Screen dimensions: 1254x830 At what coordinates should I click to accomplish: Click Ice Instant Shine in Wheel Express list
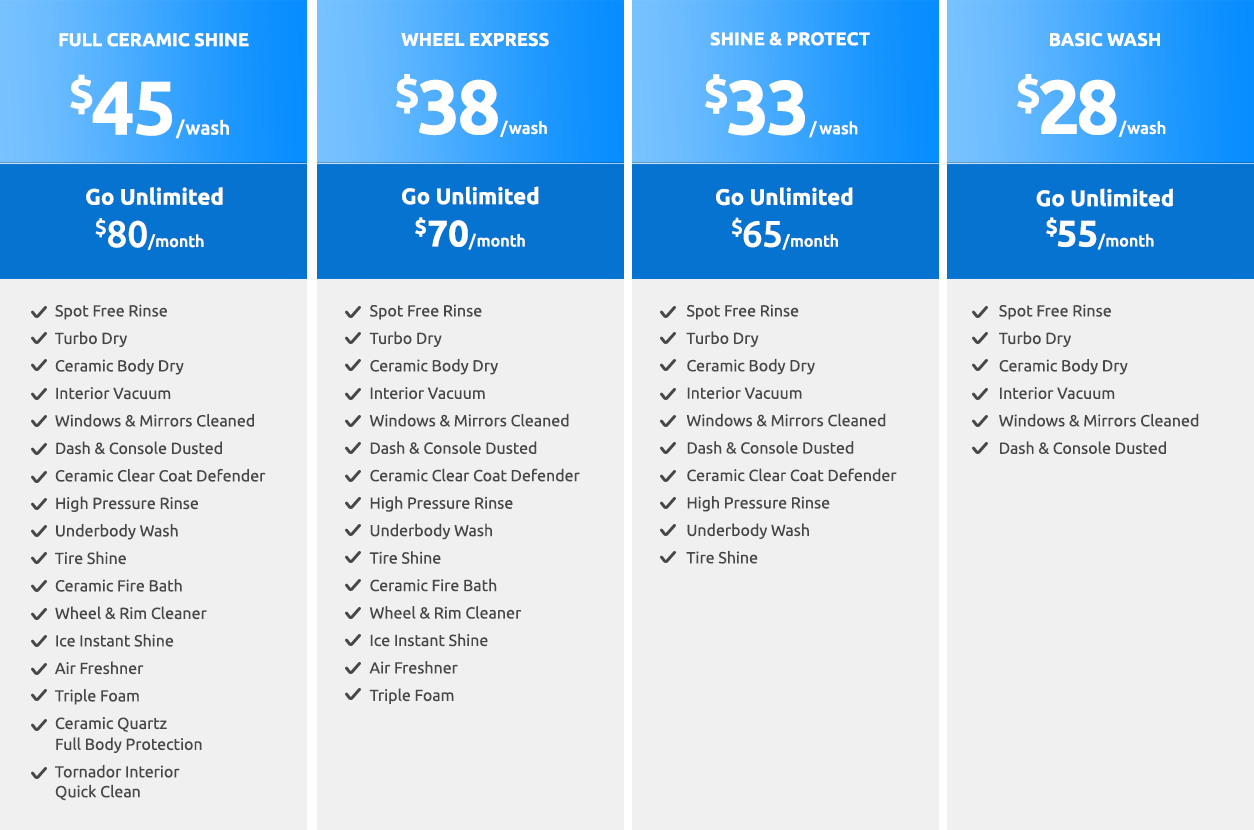[x=428, y=640]
